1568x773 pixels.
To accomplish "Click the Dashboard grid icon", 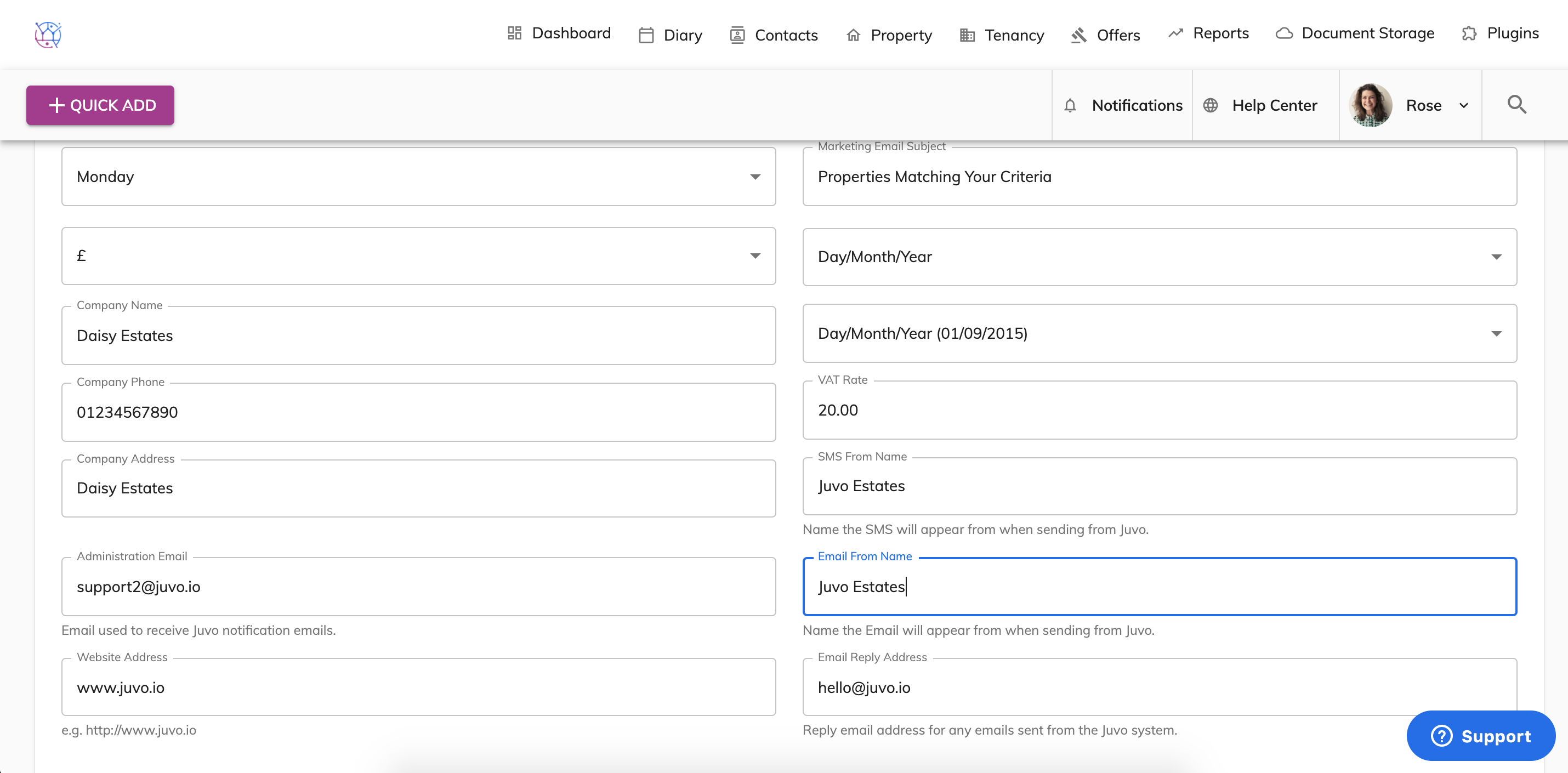I will point(514,33).
